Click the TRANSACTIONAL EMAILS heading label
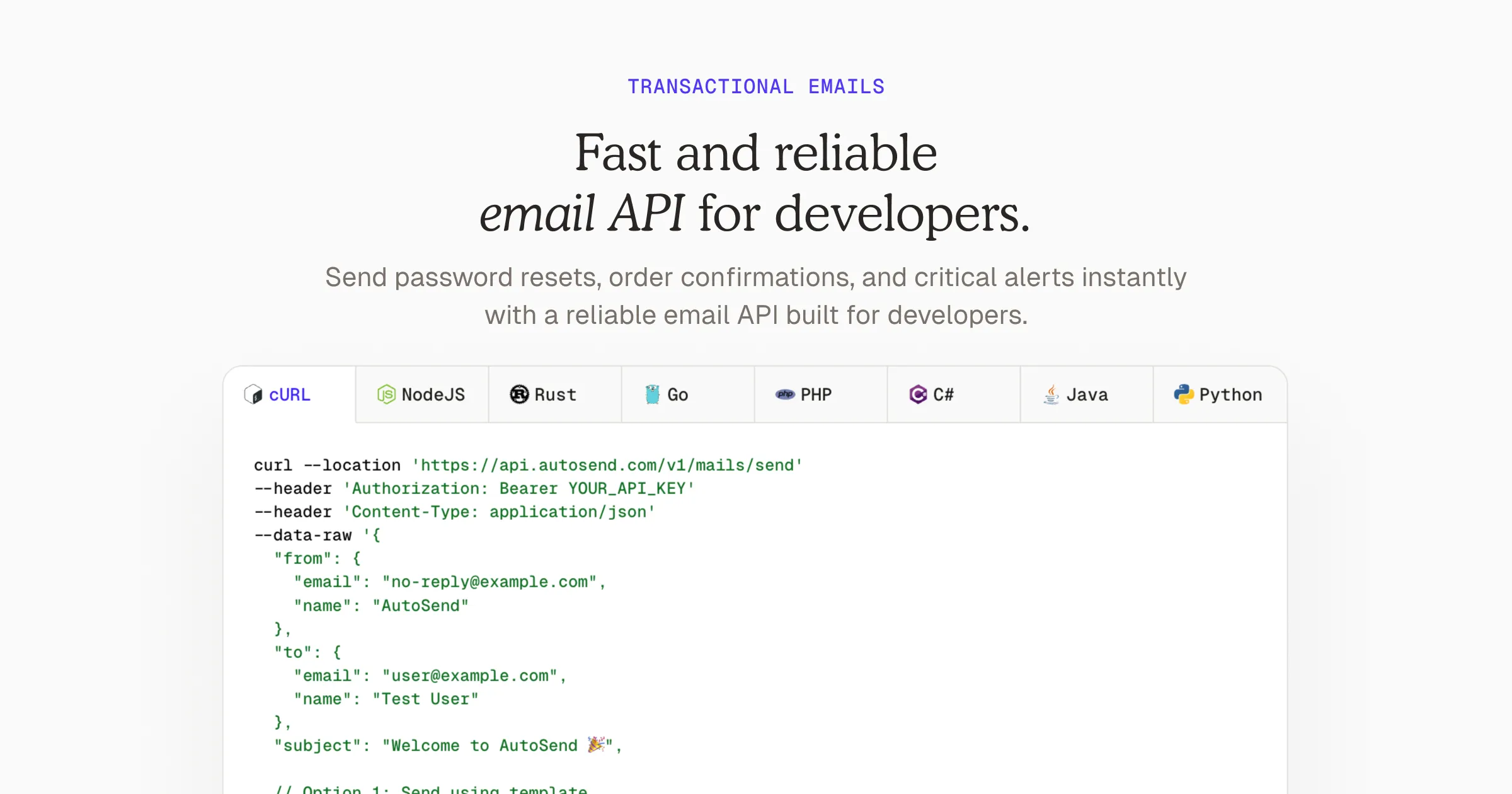The image size is (1512, 794). click(x=756, y=86)
